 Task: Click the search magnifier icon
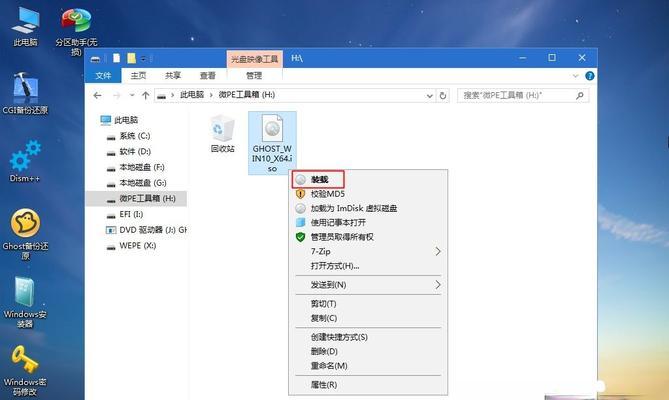pyautogui.click(x=579, y=96)
